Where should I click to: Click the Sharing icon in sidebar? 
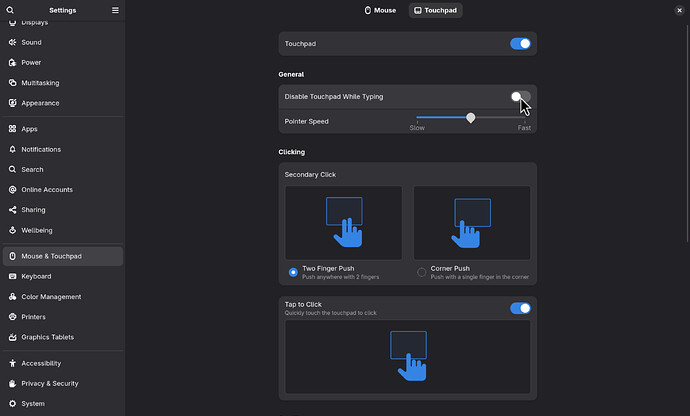tap(12, 210)
